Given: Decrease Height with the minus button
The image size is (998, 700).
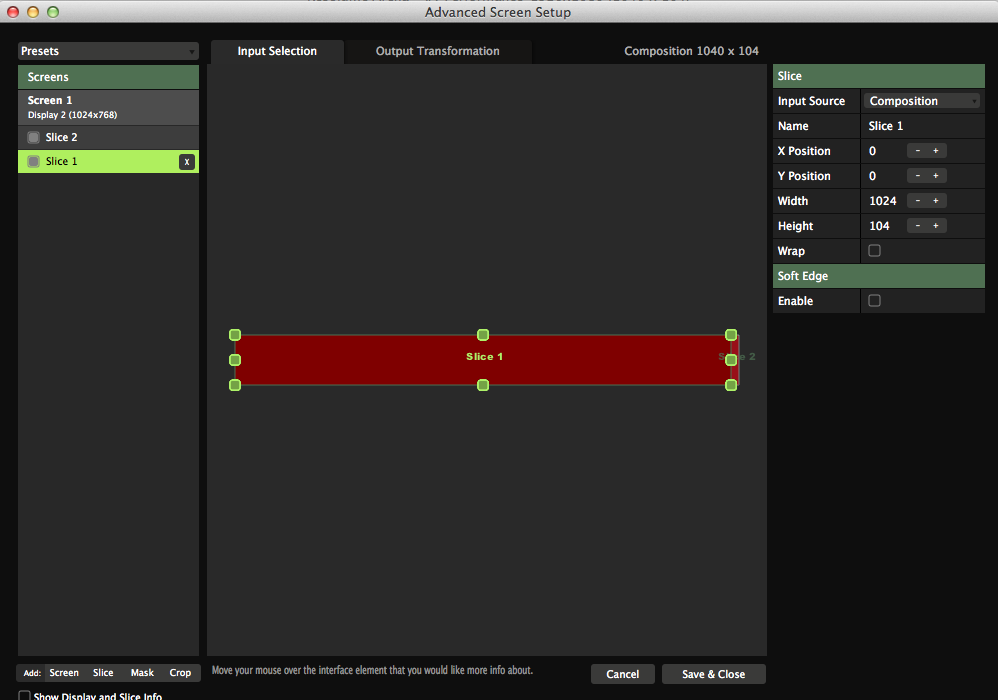Looking at the screenshot, I should click(x=917, y=226).
